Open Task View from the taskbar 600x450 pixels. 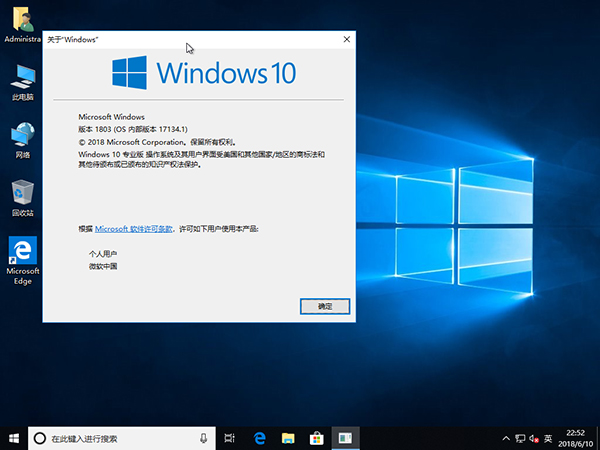coord(230,438)
